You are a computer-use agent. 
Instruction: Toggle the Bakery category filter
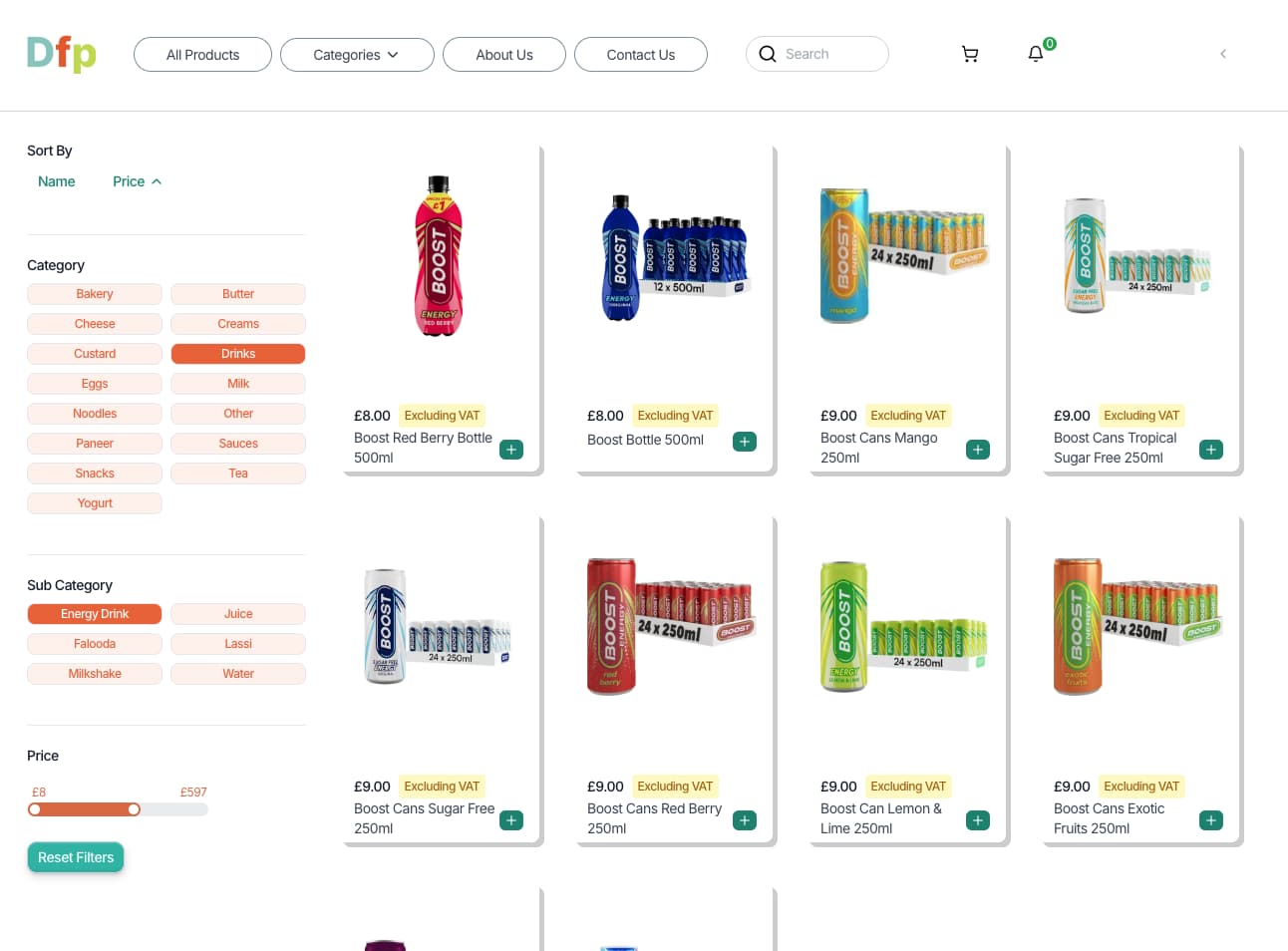pyautogui.click(x=95, y=294)
